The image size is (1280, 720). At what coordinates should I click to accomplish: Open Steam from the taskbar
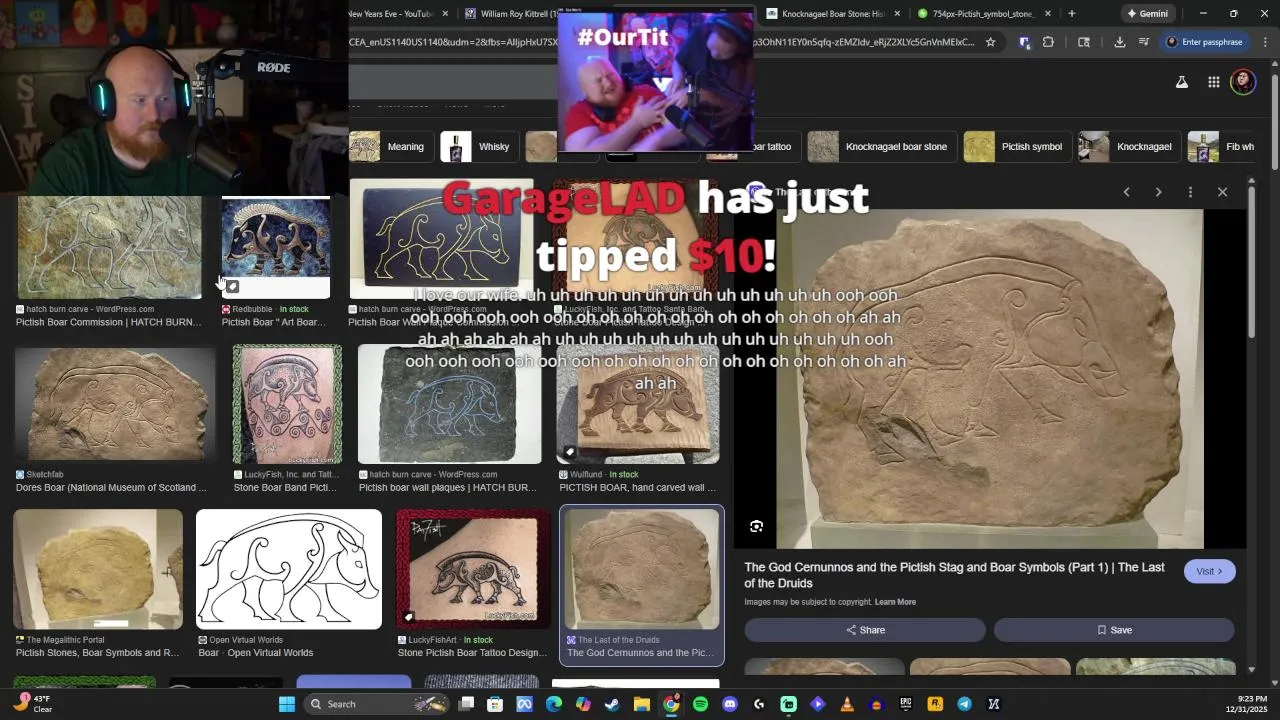coord(612,704)
